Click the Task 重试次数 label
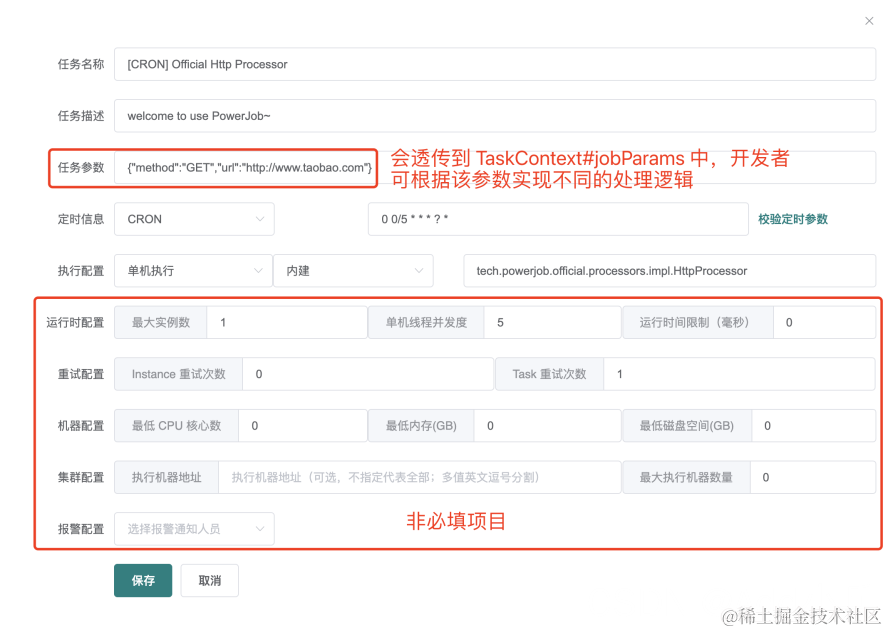Viewport: 888px width, 633px height. click(549, 374)
